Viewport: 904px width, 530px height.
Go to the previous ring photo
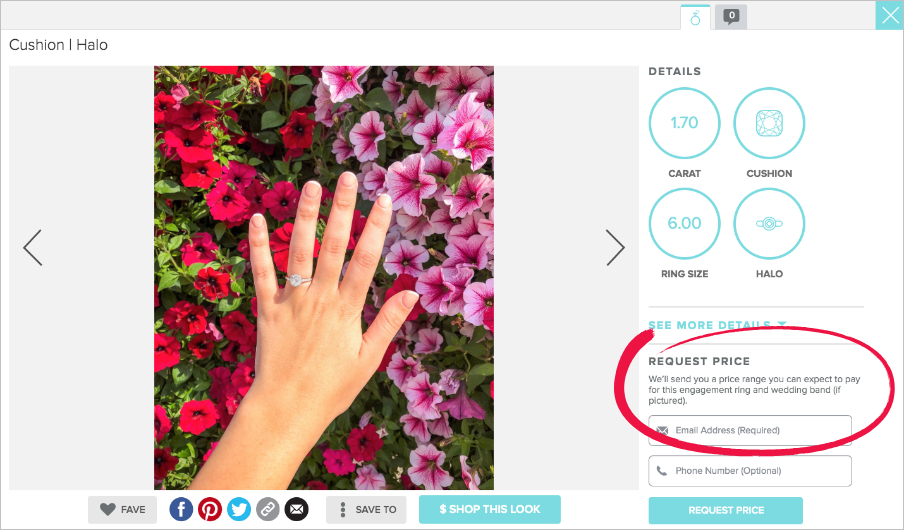click(33, 247)
